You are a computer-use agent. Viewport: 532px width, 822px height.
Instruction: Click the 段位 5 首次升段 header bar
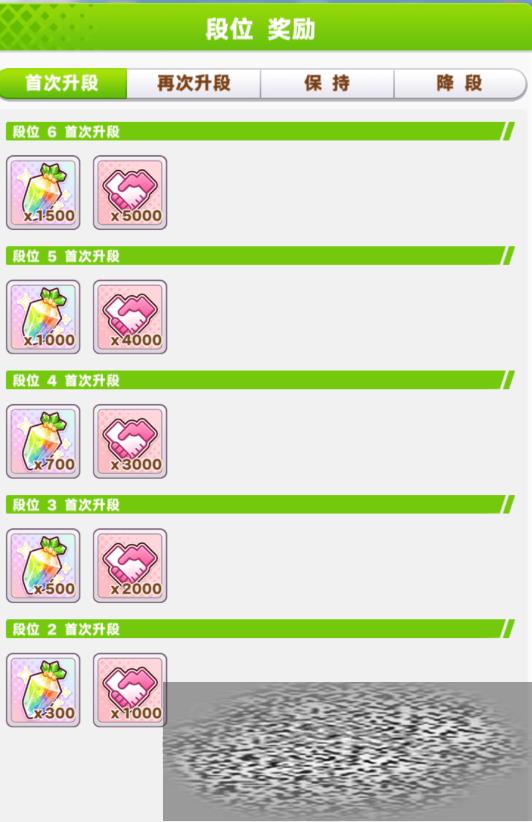pyautogui.click(x=260, y=256)
